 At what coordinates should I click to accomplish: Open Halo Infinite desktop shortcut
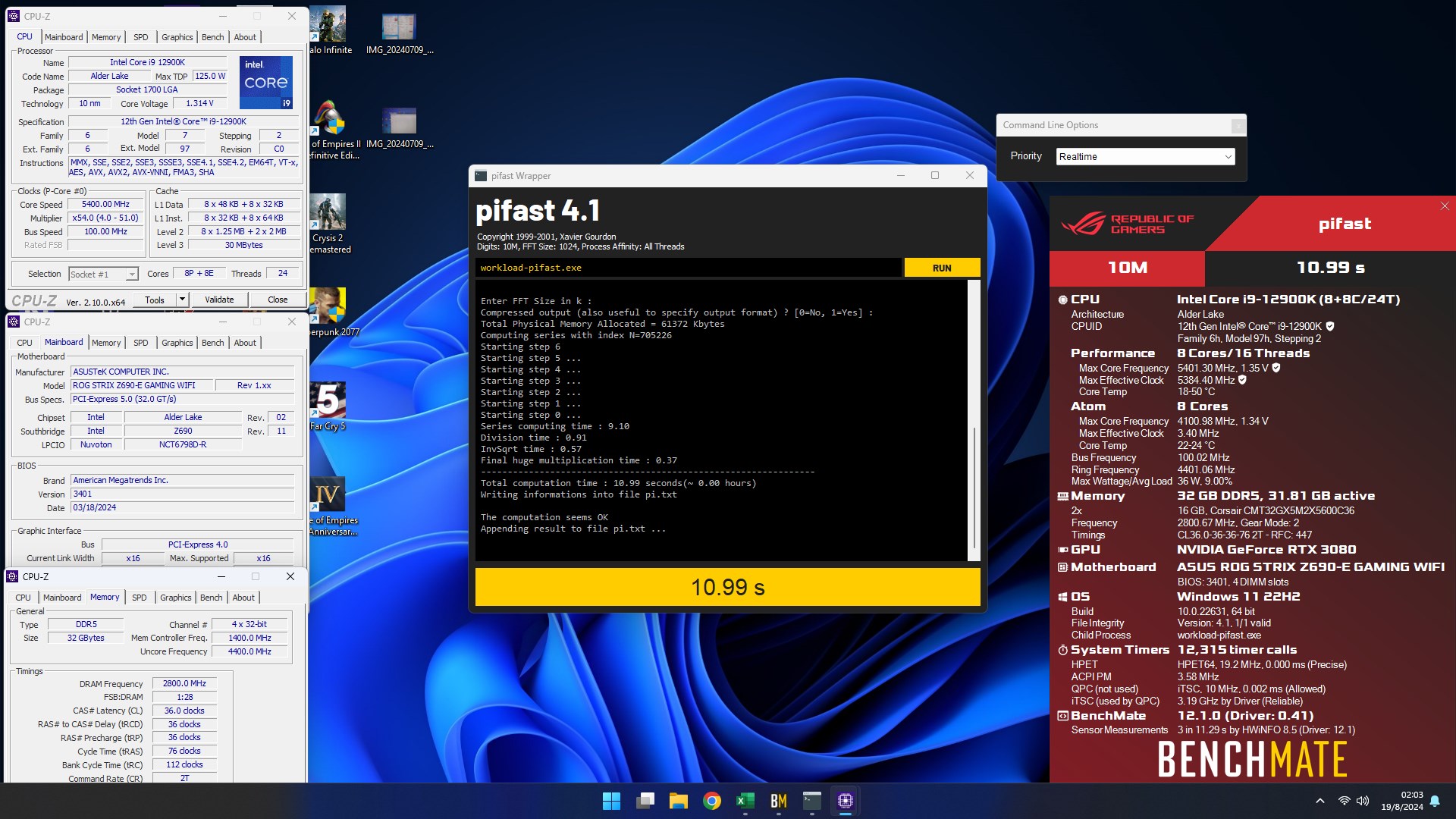pos(328,30)
